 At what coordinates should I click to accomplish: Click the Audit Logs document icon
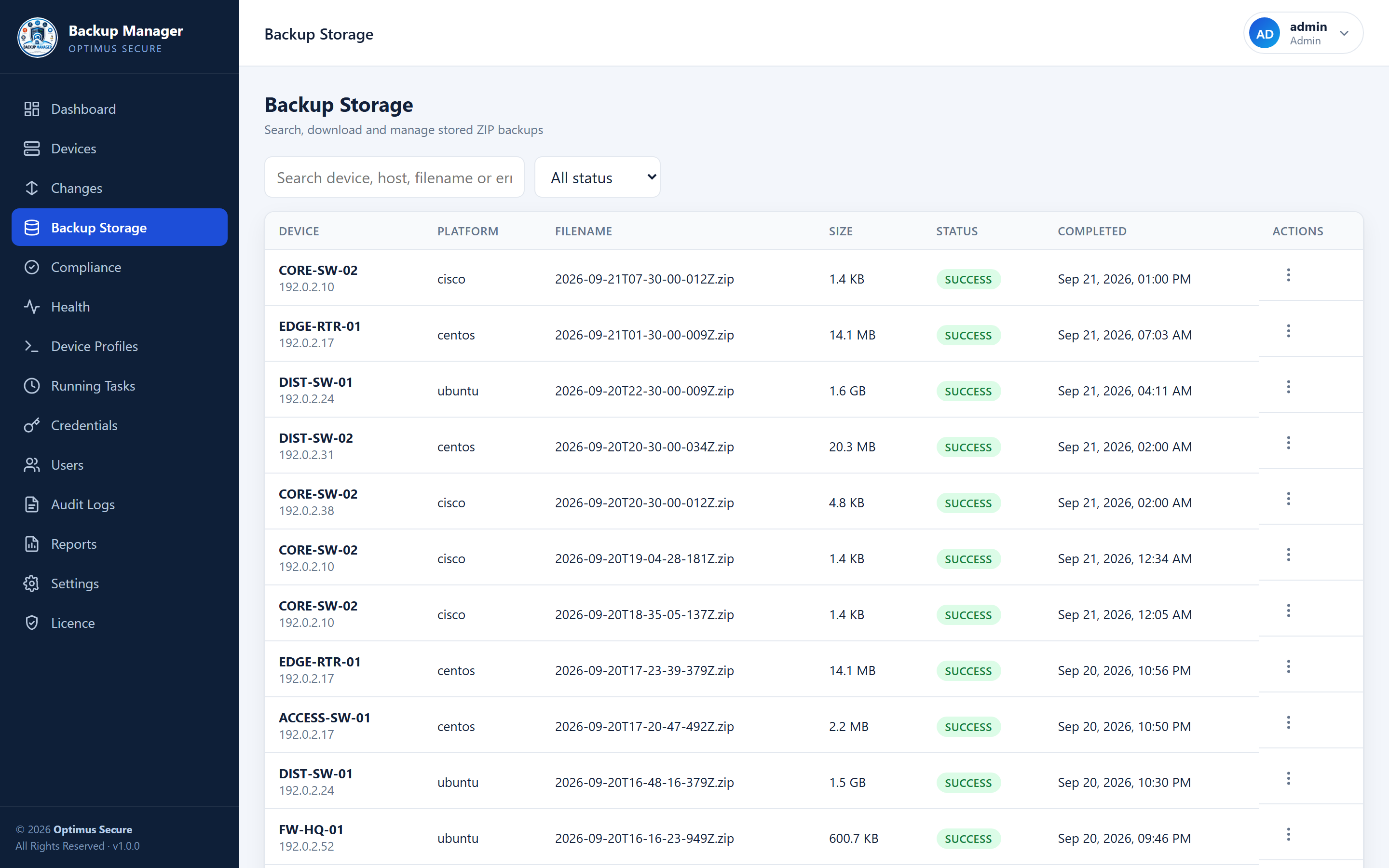pos(31,505)
